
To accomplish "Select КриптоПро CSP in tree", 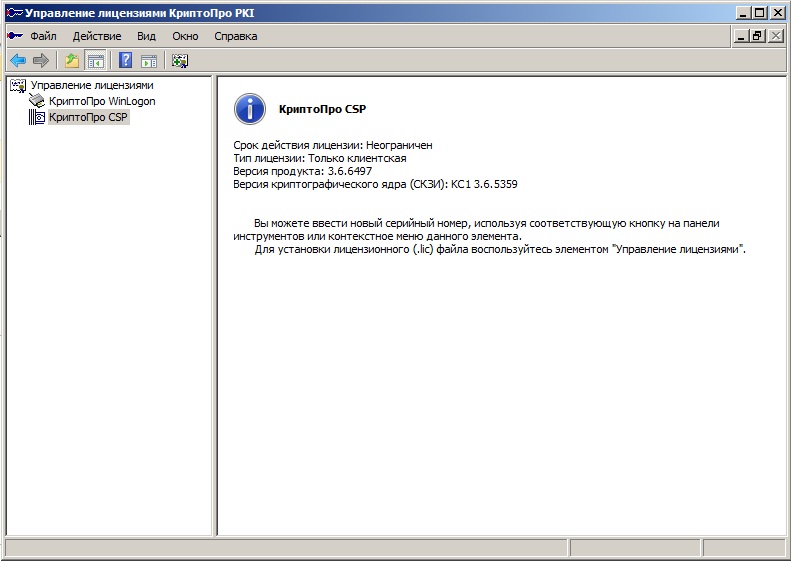I will [88, 118].
